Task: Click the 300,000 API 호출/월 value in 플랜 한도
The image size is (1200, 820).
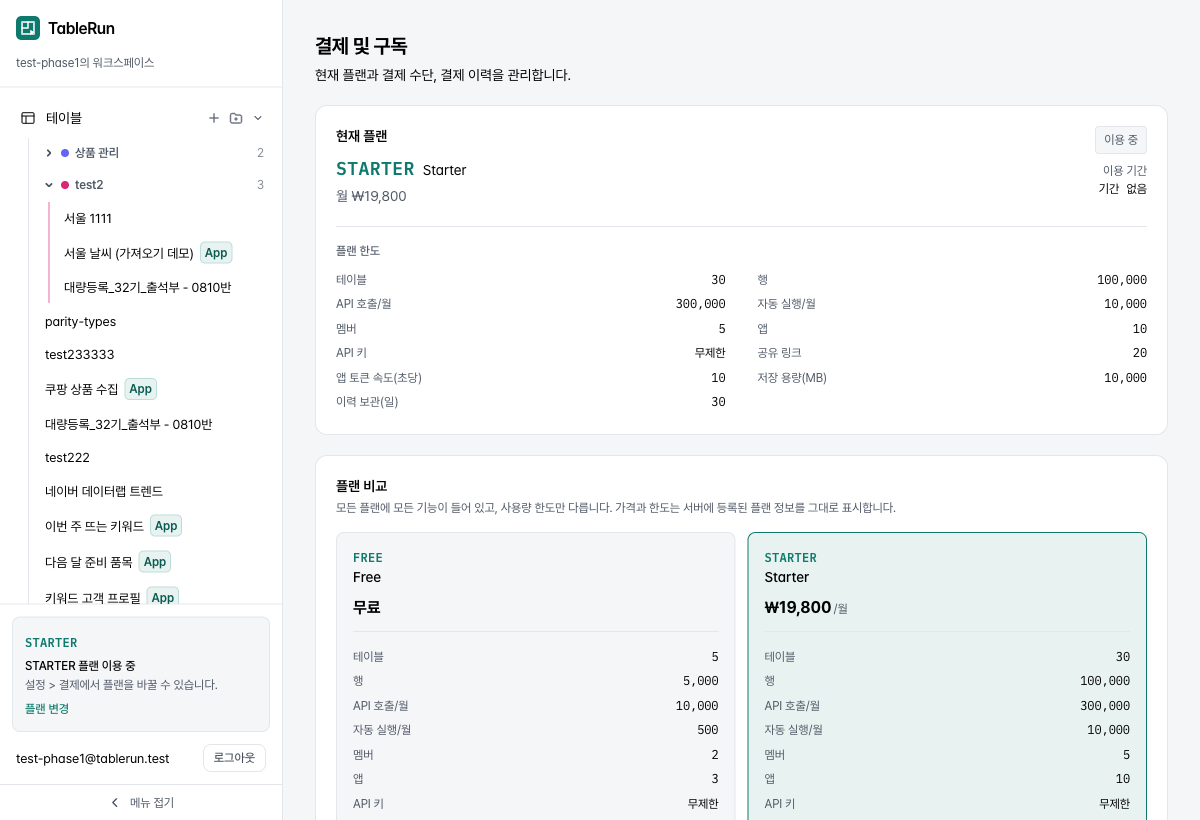Action: coord(701,304)
